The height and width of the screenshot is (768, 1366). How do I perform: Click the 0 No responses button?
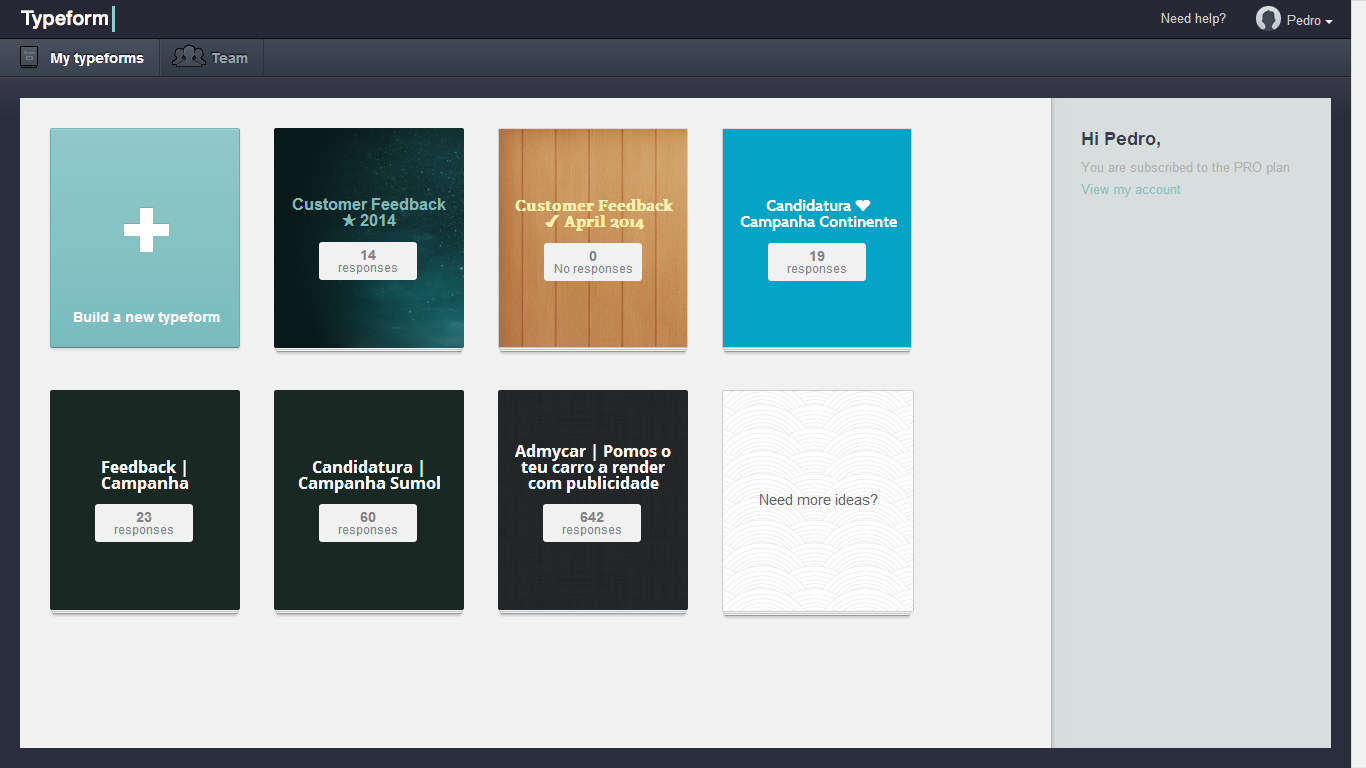coord(593,262)
